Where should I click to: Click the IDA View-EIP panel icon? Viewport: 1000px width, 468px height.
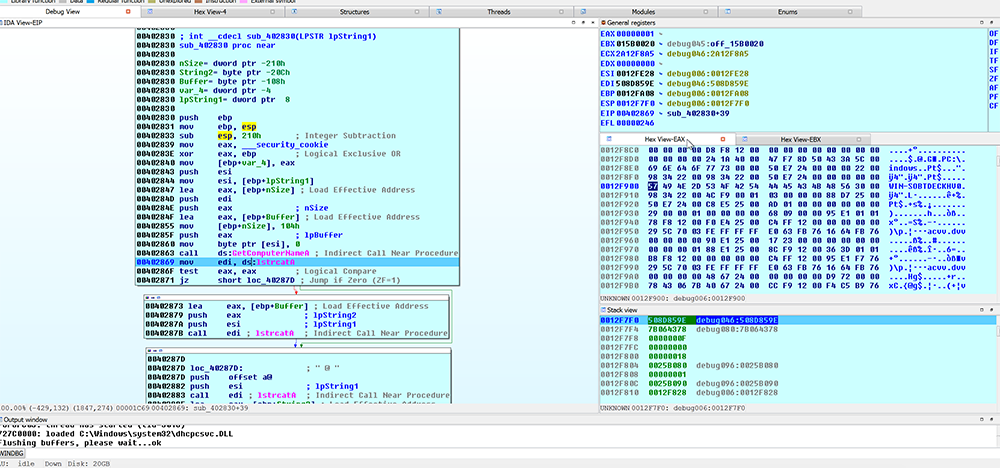(x=3, y=22)
